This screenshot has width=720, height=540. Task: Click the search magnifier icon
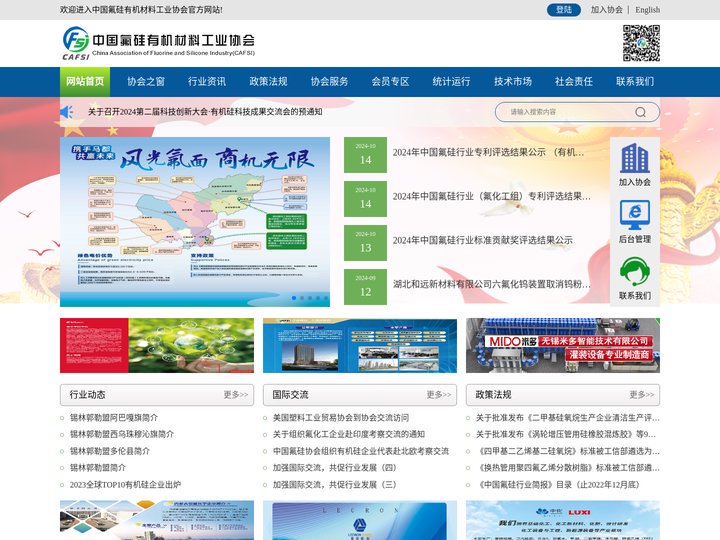(x=641, y=112)
